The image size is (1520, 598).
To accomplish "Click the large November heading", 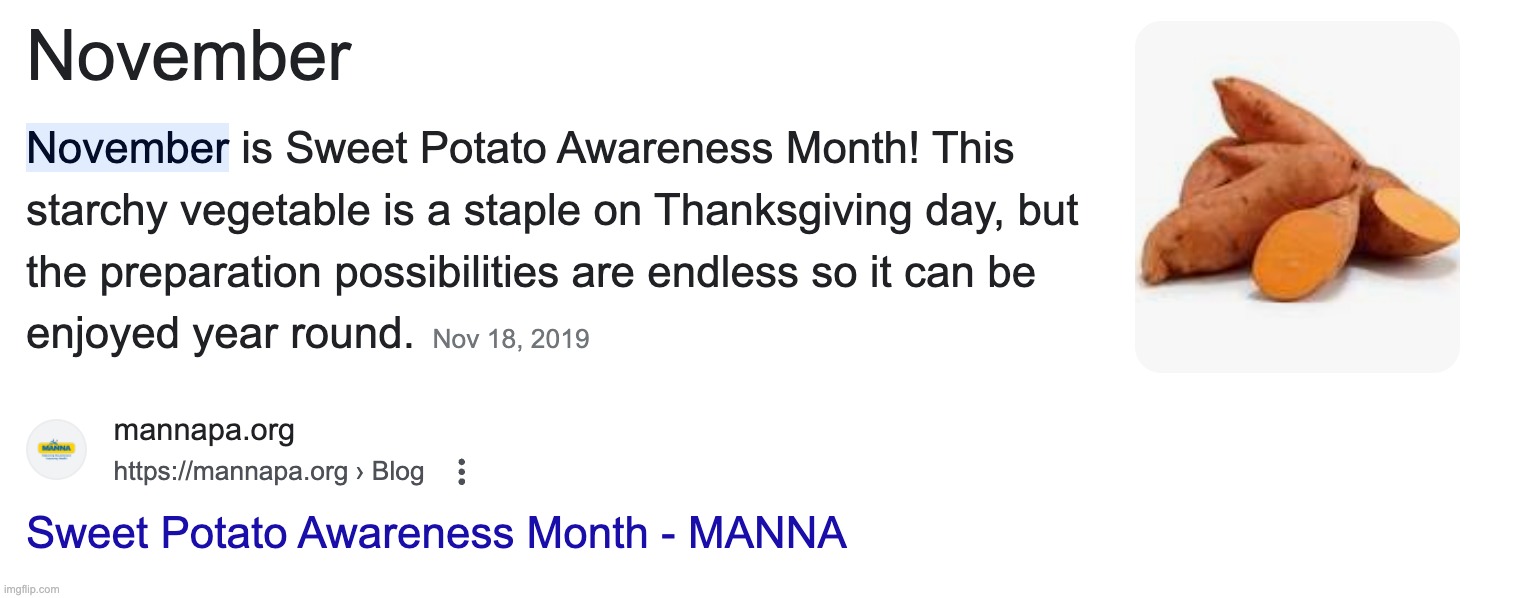I will point(189,57).
